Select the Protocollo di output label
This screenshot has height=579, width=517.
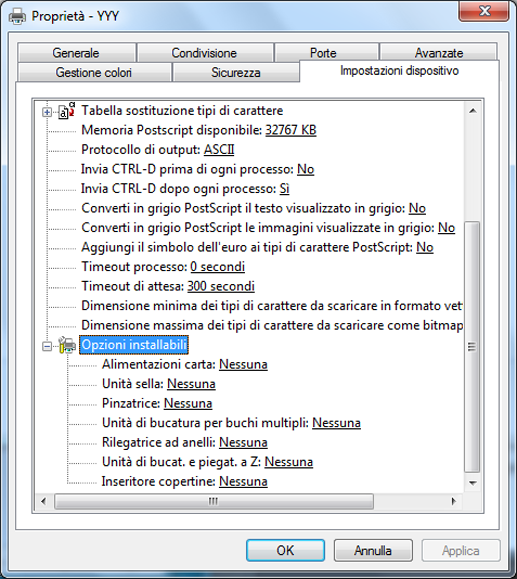coord(141,150)
